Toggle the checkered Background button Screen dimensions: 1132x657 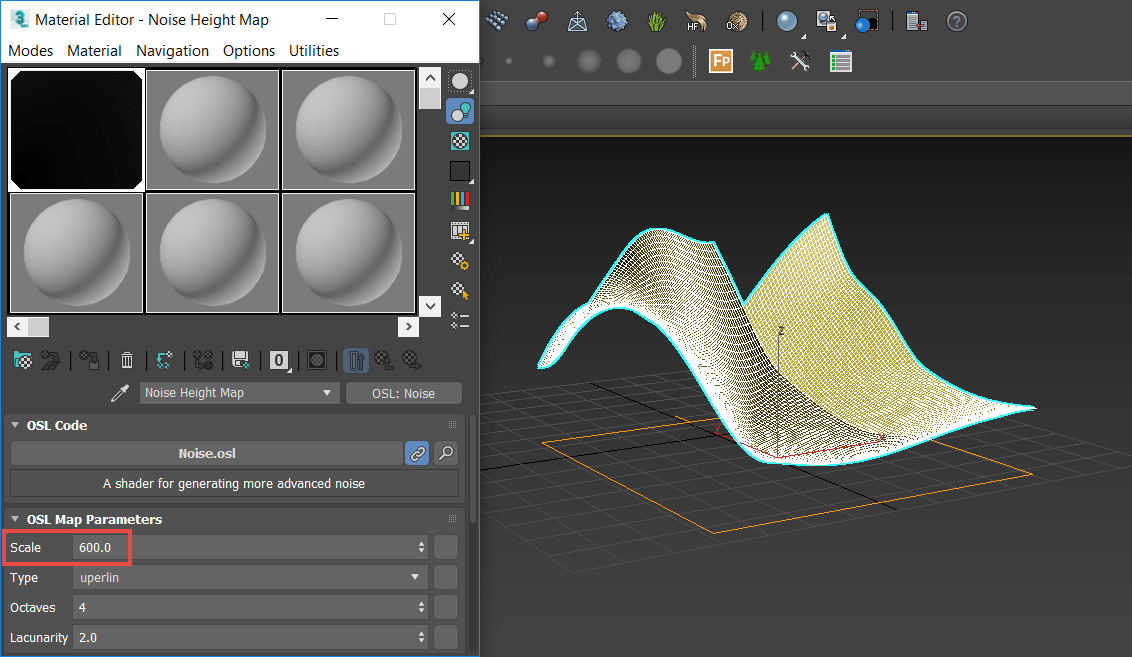(460, 141)
